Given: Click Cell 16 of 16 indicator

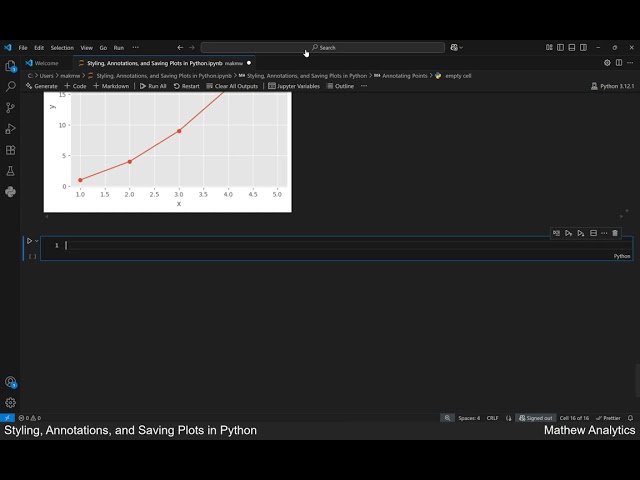Looking at the screenshot, I should [x=574, y=418].
